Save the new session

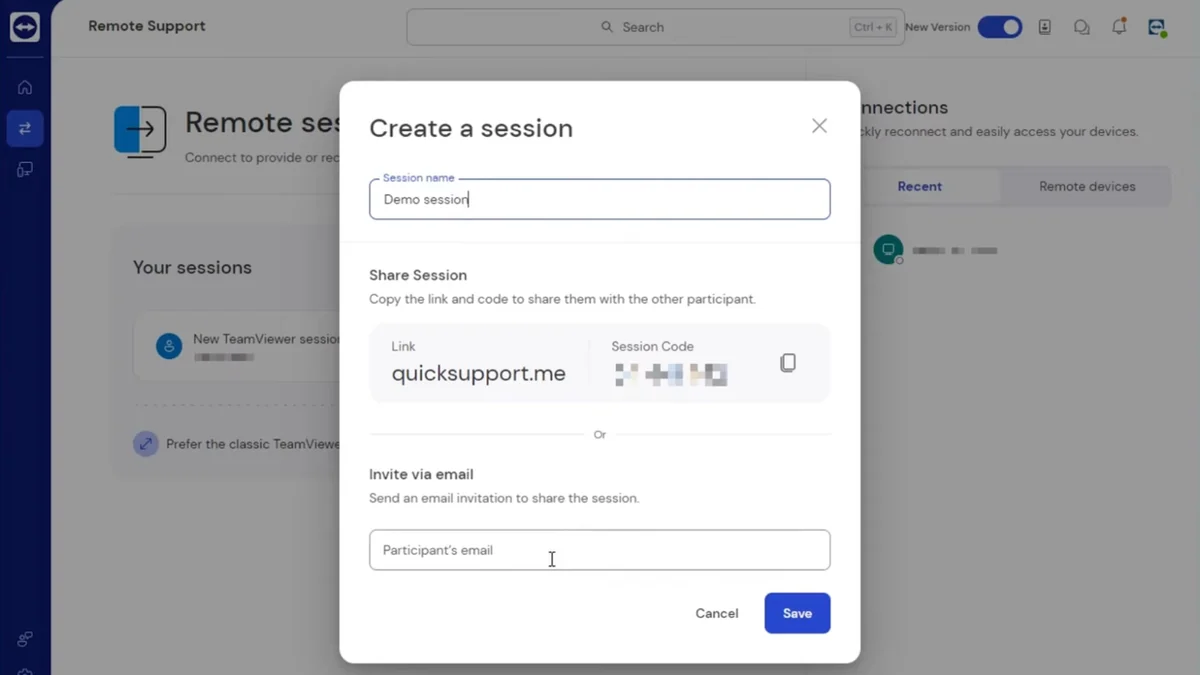point(797,613)
